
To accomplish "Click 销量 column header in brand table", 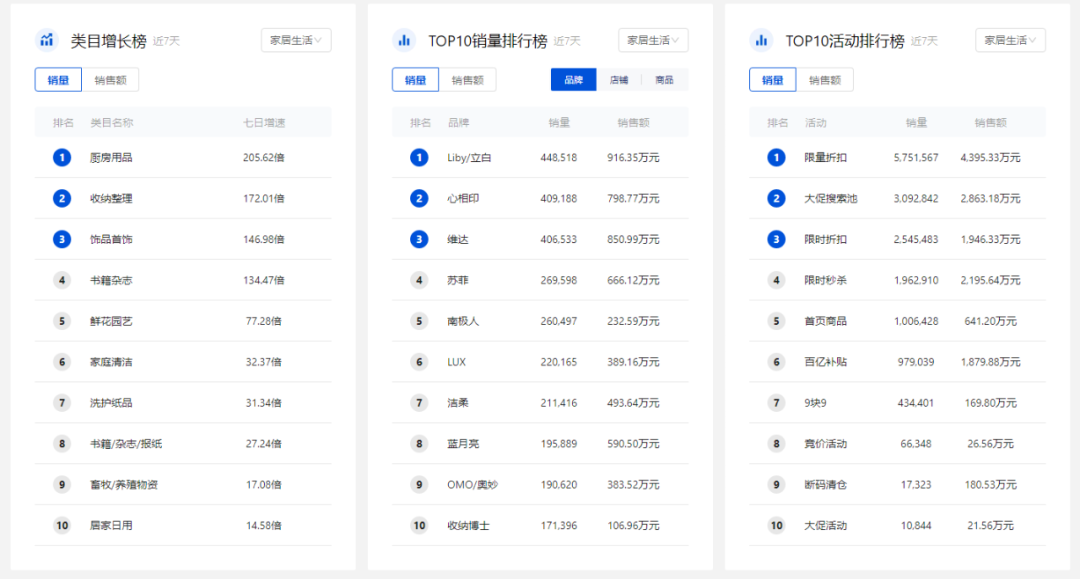I will tap(559, 123).
